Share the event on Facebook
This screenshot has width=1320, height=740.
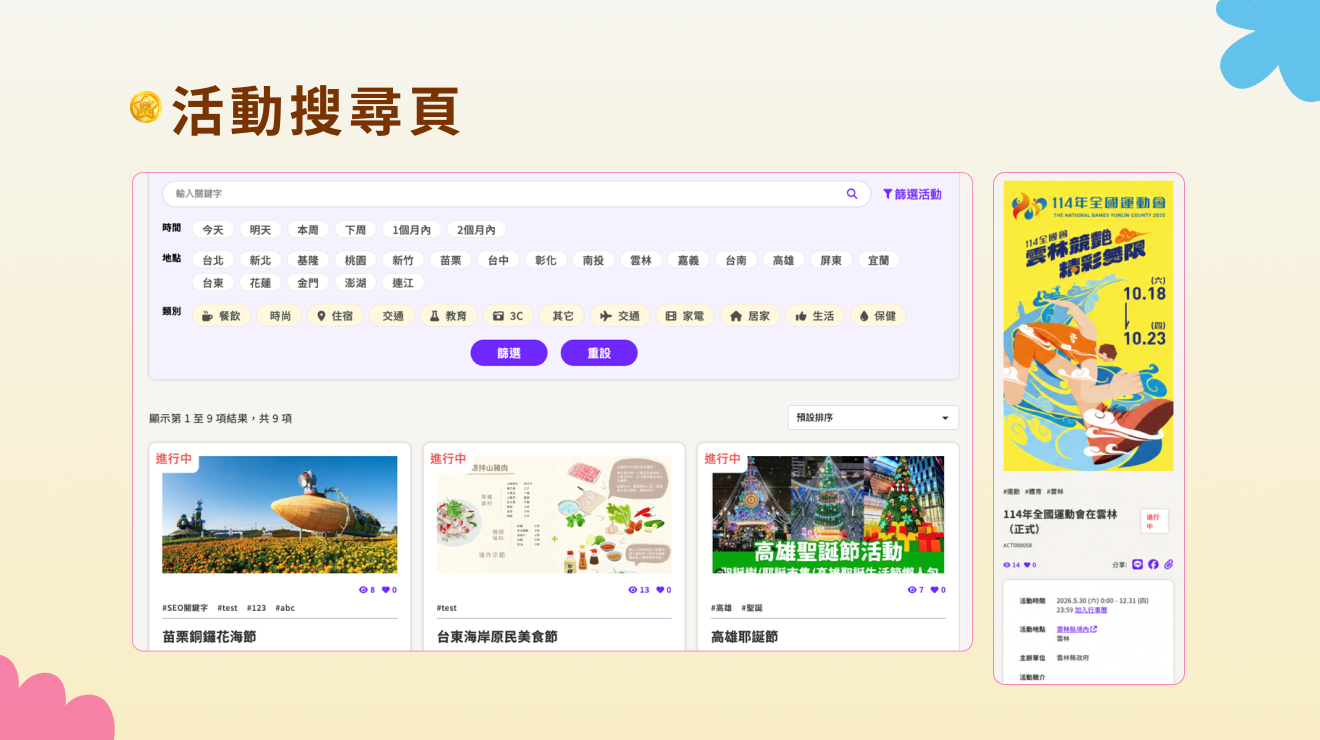point(1153,564)
